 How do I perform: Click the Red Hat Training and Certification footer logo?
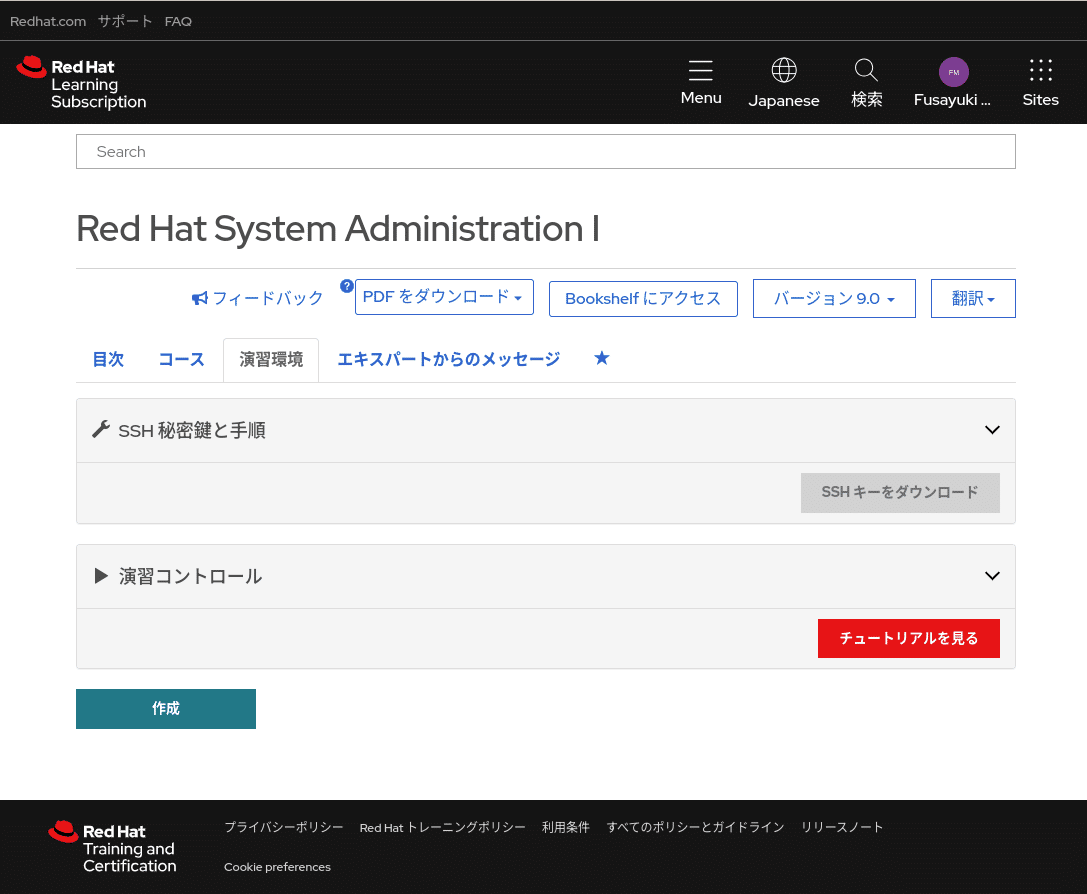pos(113,847)
